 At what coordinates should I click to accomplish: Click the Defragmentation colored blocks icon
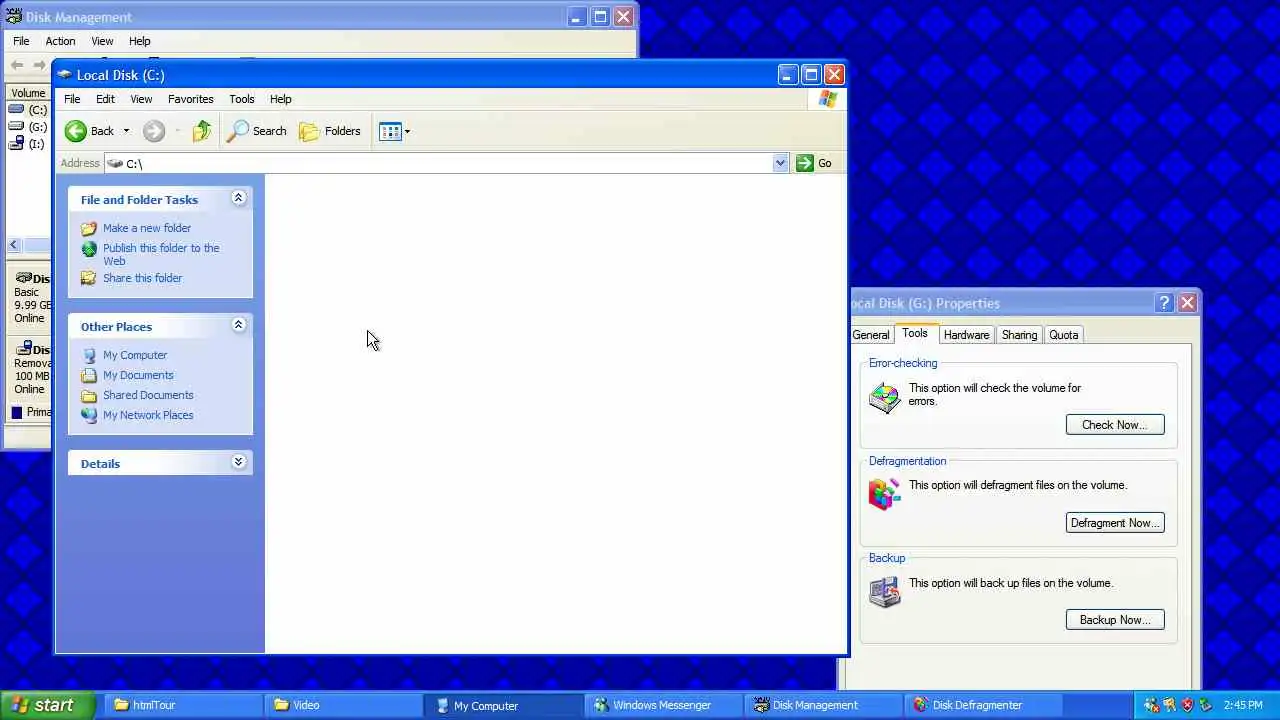tap(885, 494)
